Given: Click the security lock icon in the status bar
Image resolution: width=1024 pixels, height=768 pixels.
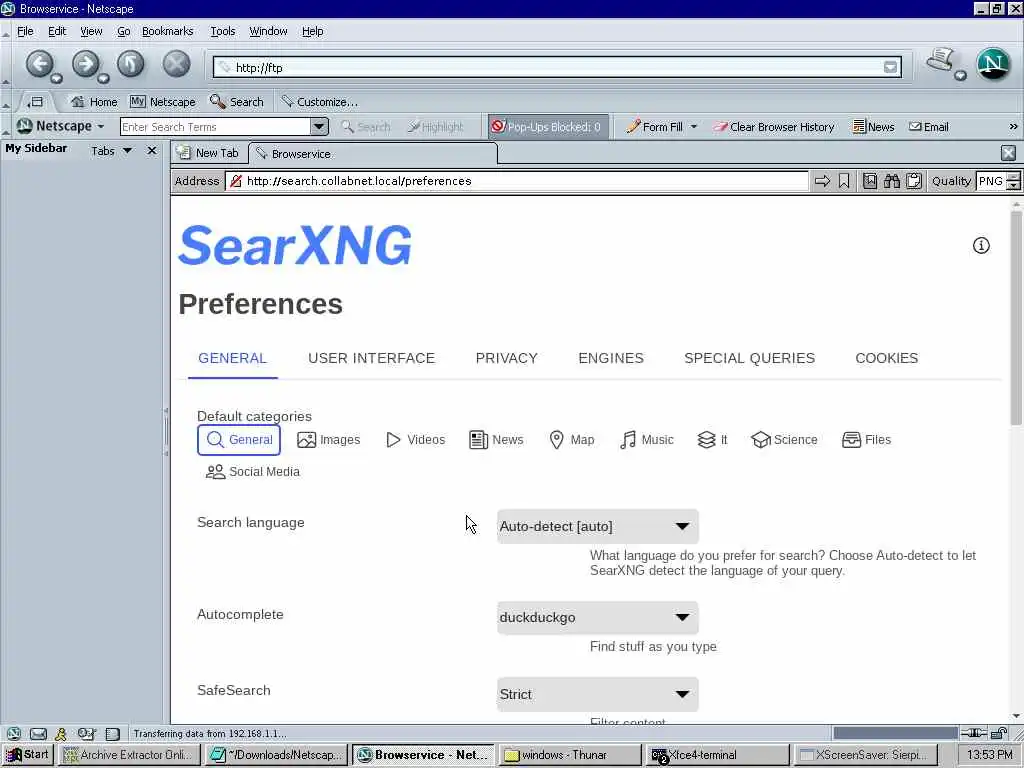Looking at the screenshot, I should click(x=999, y=733).
